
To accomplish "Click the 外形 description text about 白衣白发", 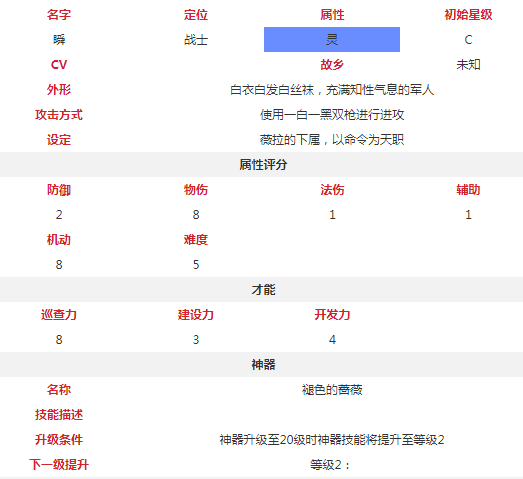I will (332, 90).
